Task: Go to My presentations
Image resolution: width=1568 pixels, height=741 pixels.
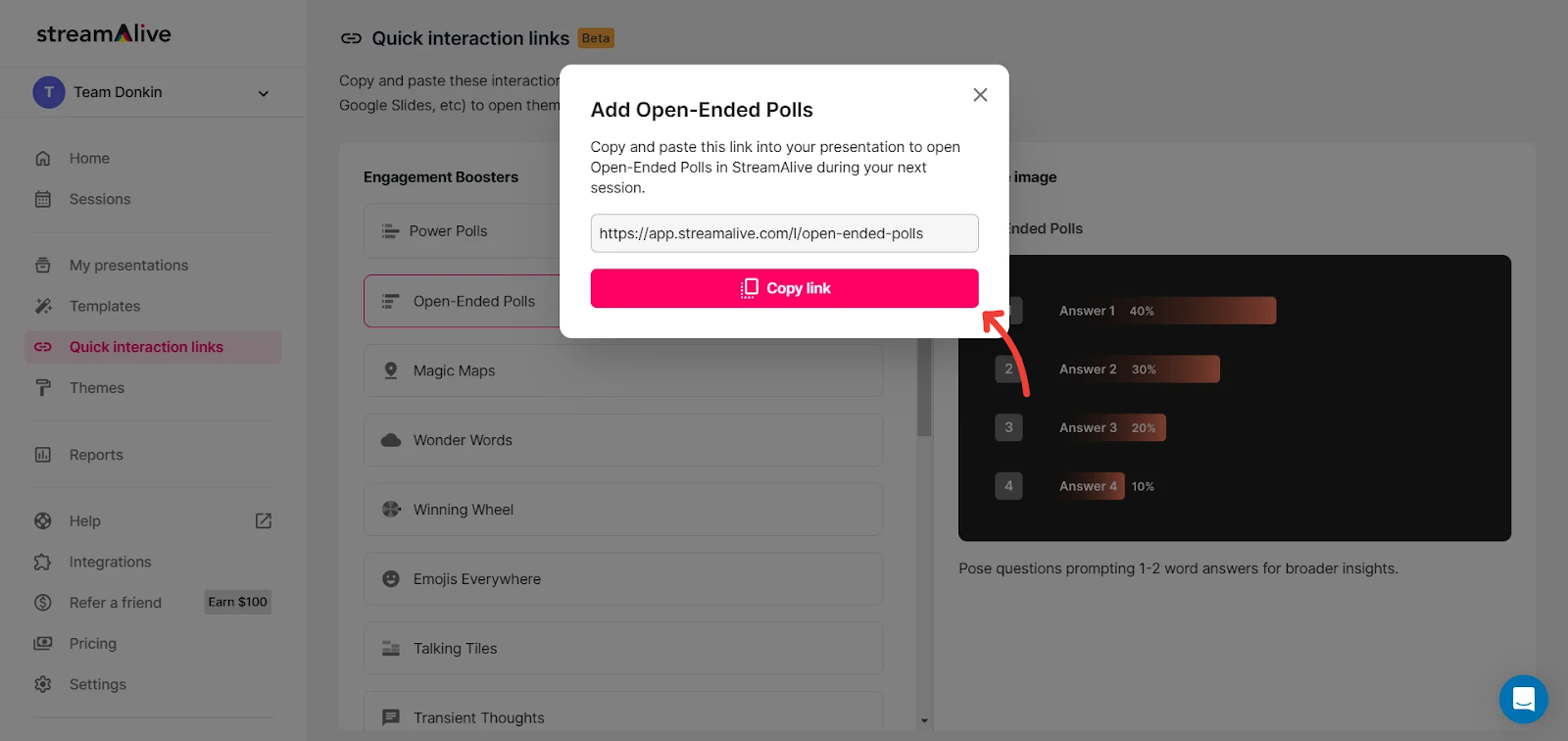Action: click(x=128, y=266)
